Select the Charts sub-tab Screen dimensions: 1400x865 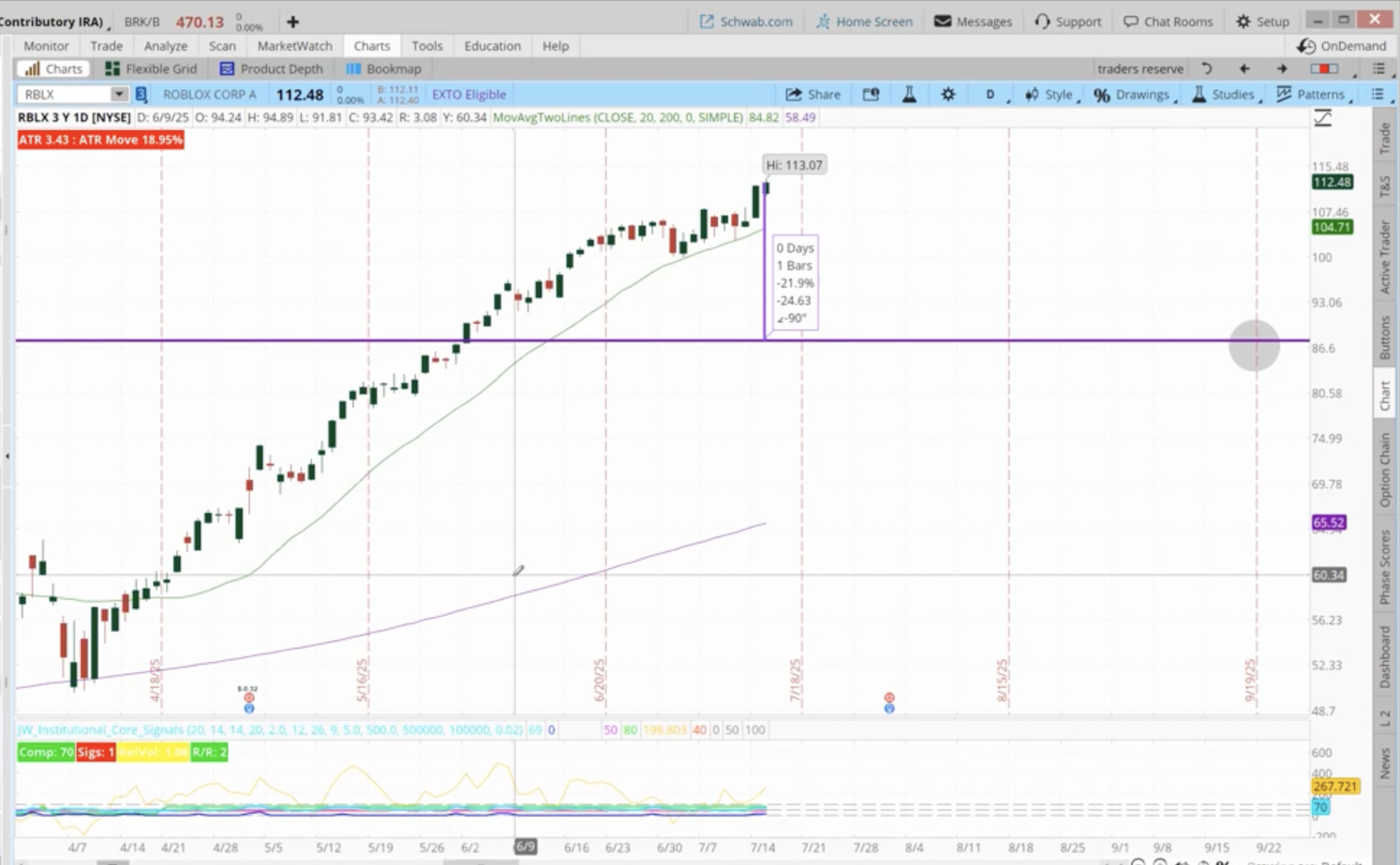click(x=53, y=69)
